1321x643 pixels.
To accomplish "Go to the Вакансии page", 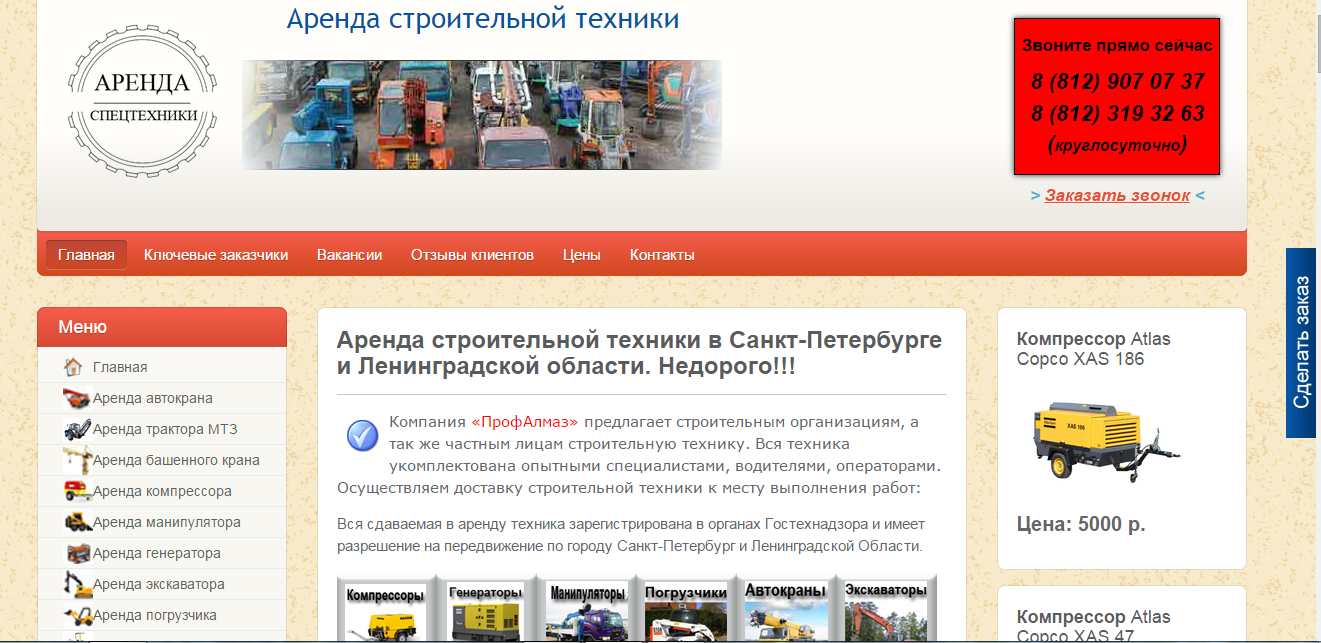I will [350, 255].
